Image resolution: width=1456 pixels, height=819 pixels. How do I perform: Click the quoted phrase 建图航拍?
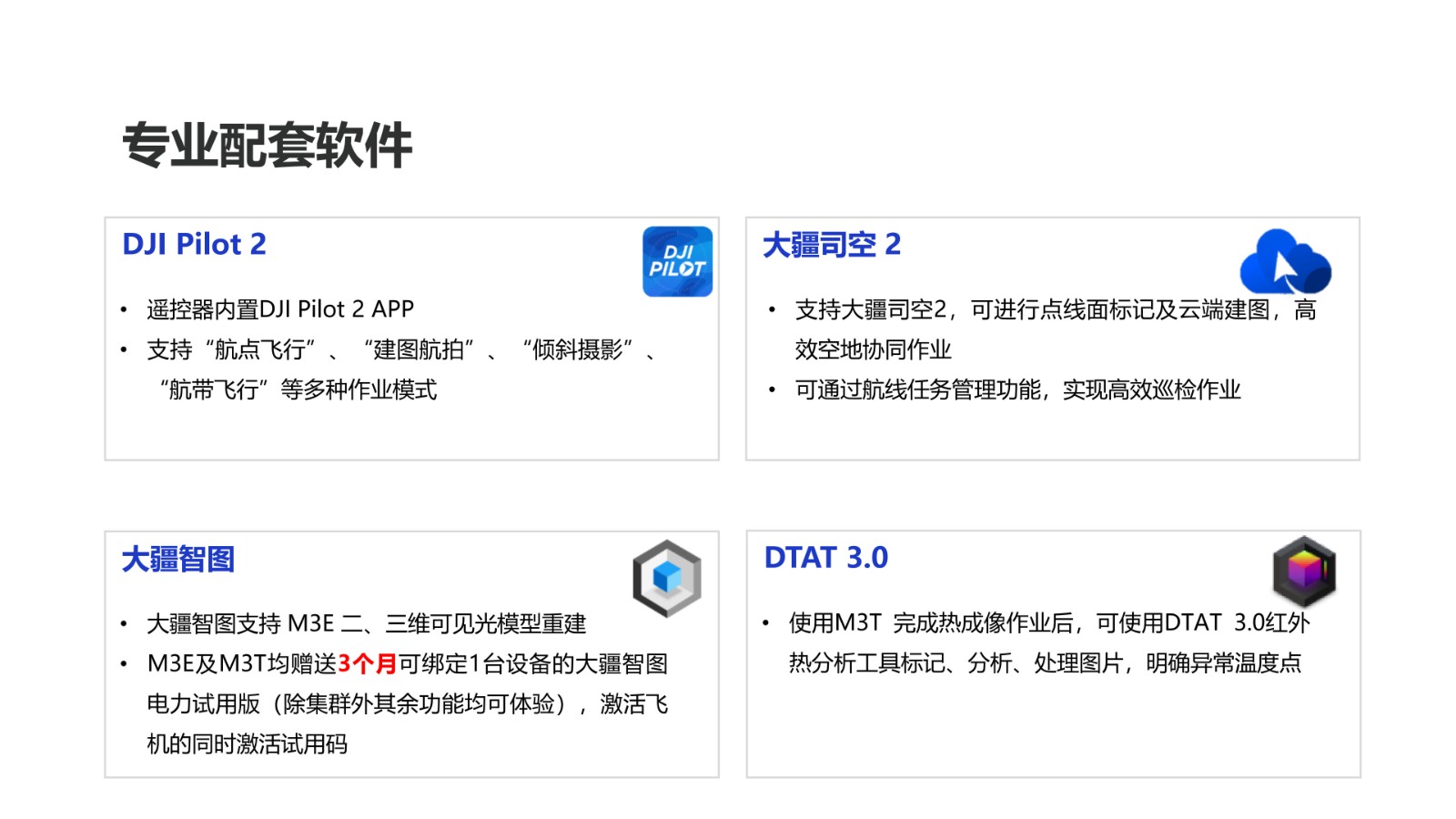coord(419,349)
